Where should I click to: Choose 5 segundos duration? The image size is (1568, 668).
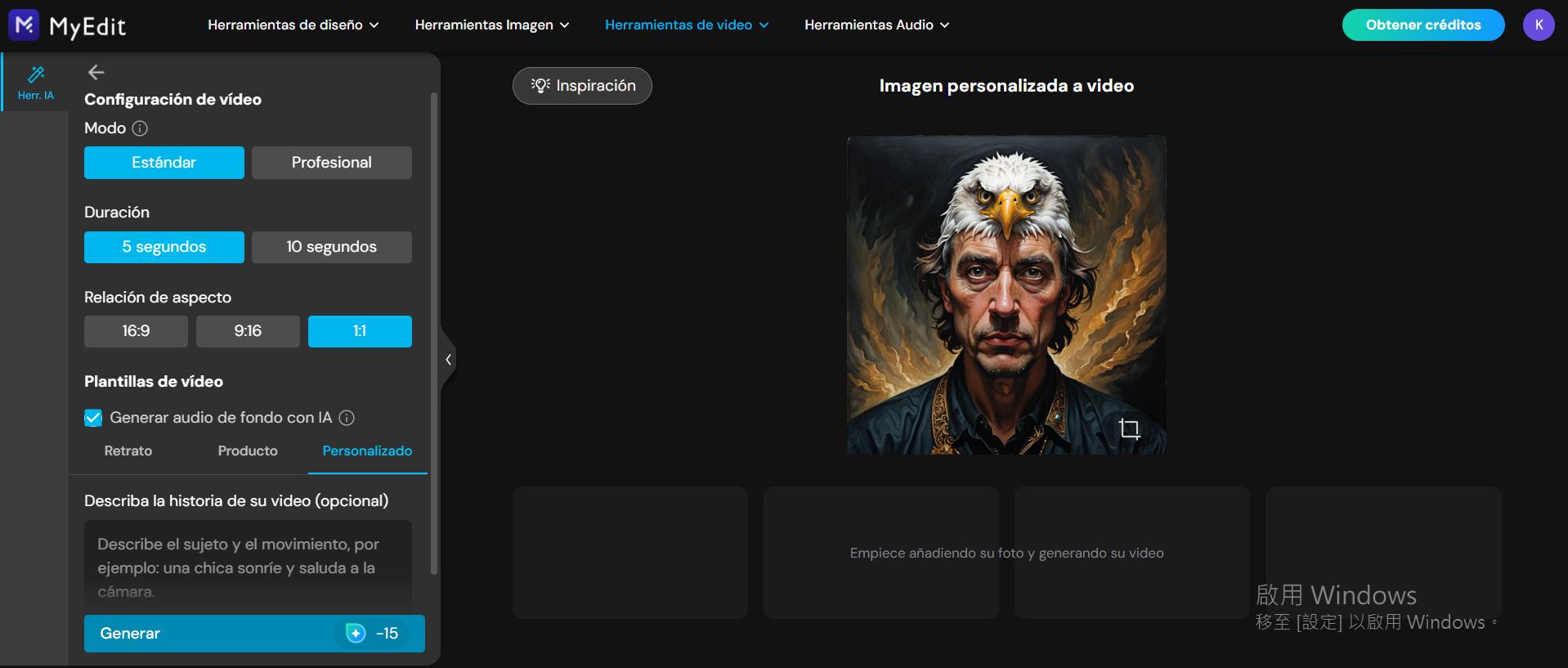click(x=164, y=247)
